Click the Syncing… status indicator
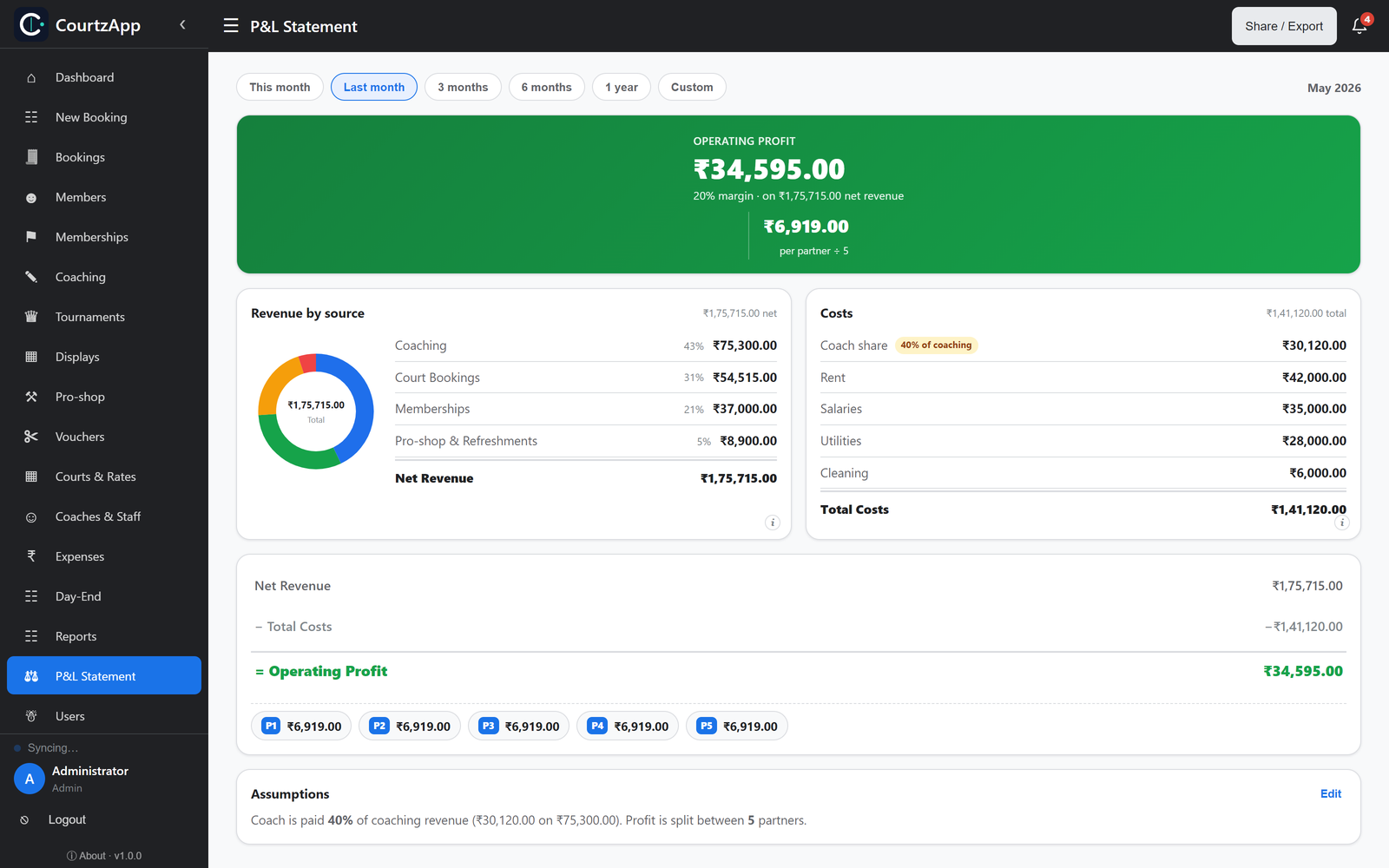 point(46,747)
